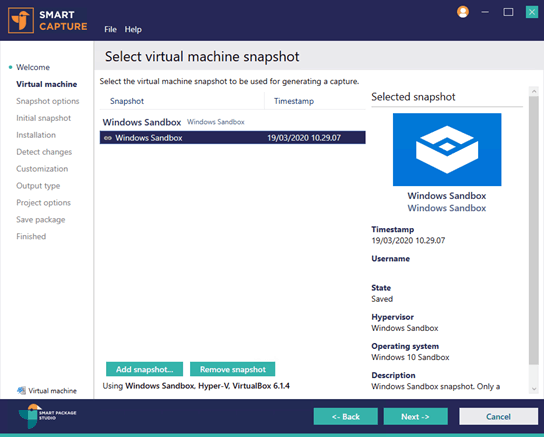Select the Save package step
Viewport: 544px width, 437px height.
(x=41, y=220)
